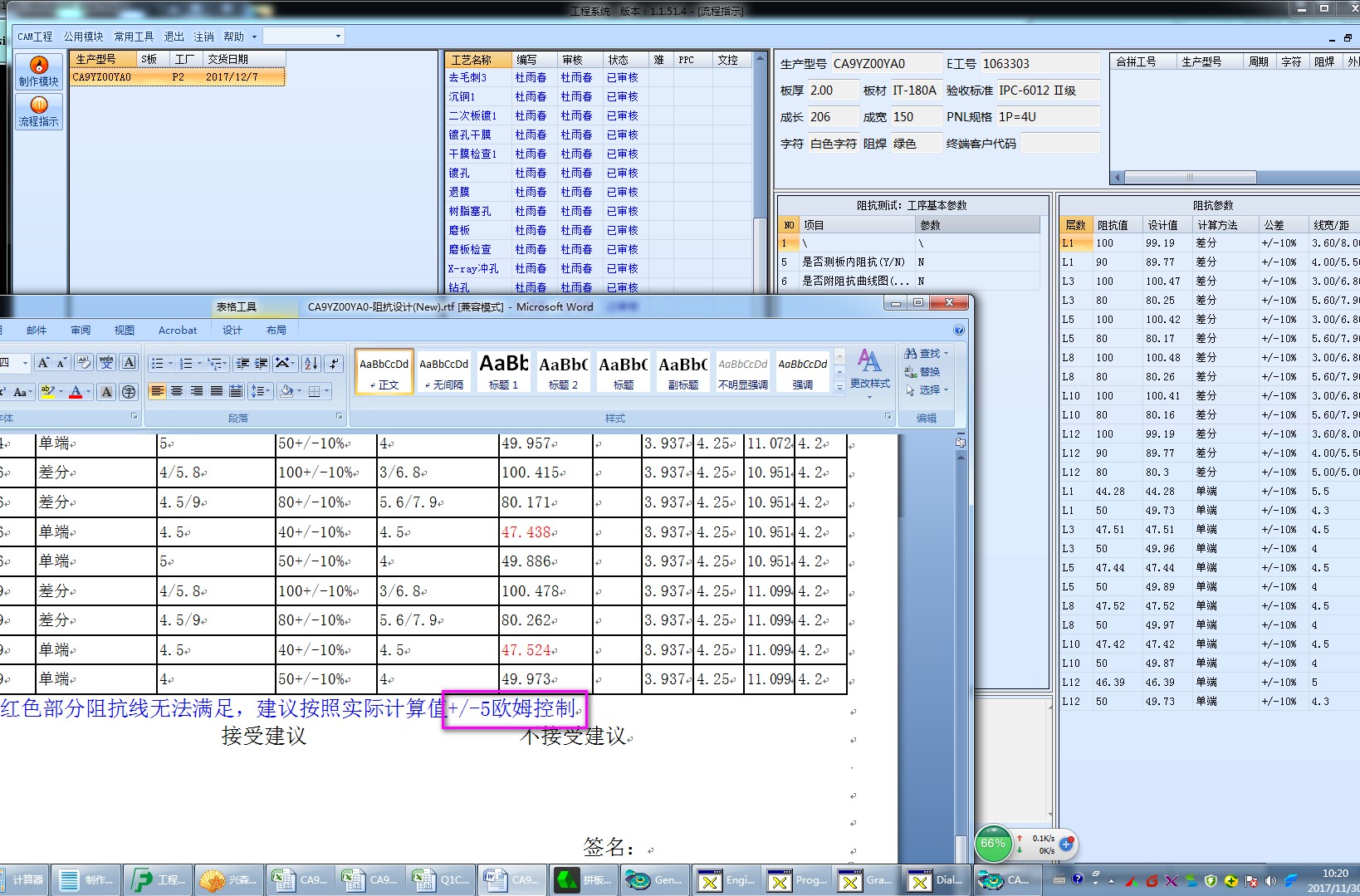Click the bullet list icon
Screen dimensions: 1360x896
(x=158, y=364)
